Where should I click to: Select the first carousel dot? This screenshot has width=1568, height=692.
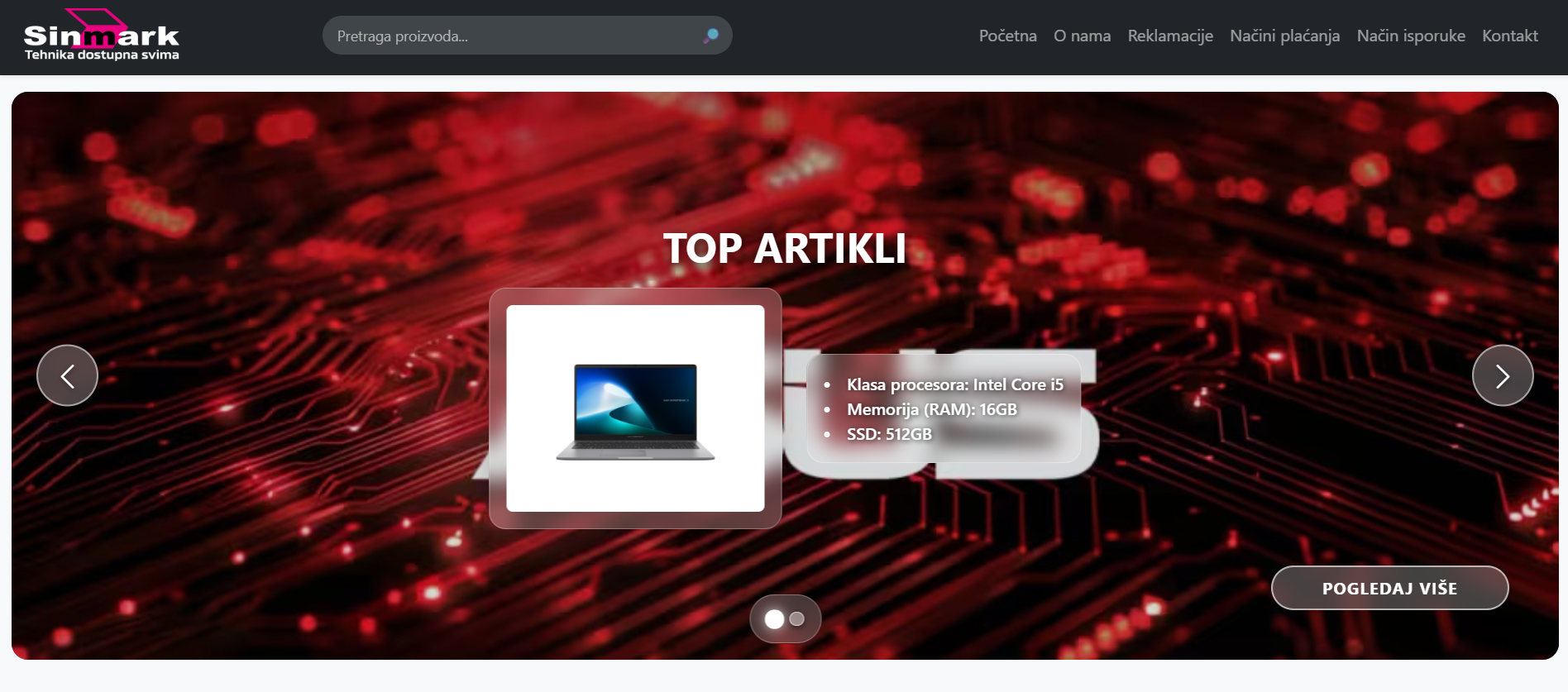[774, 619]
